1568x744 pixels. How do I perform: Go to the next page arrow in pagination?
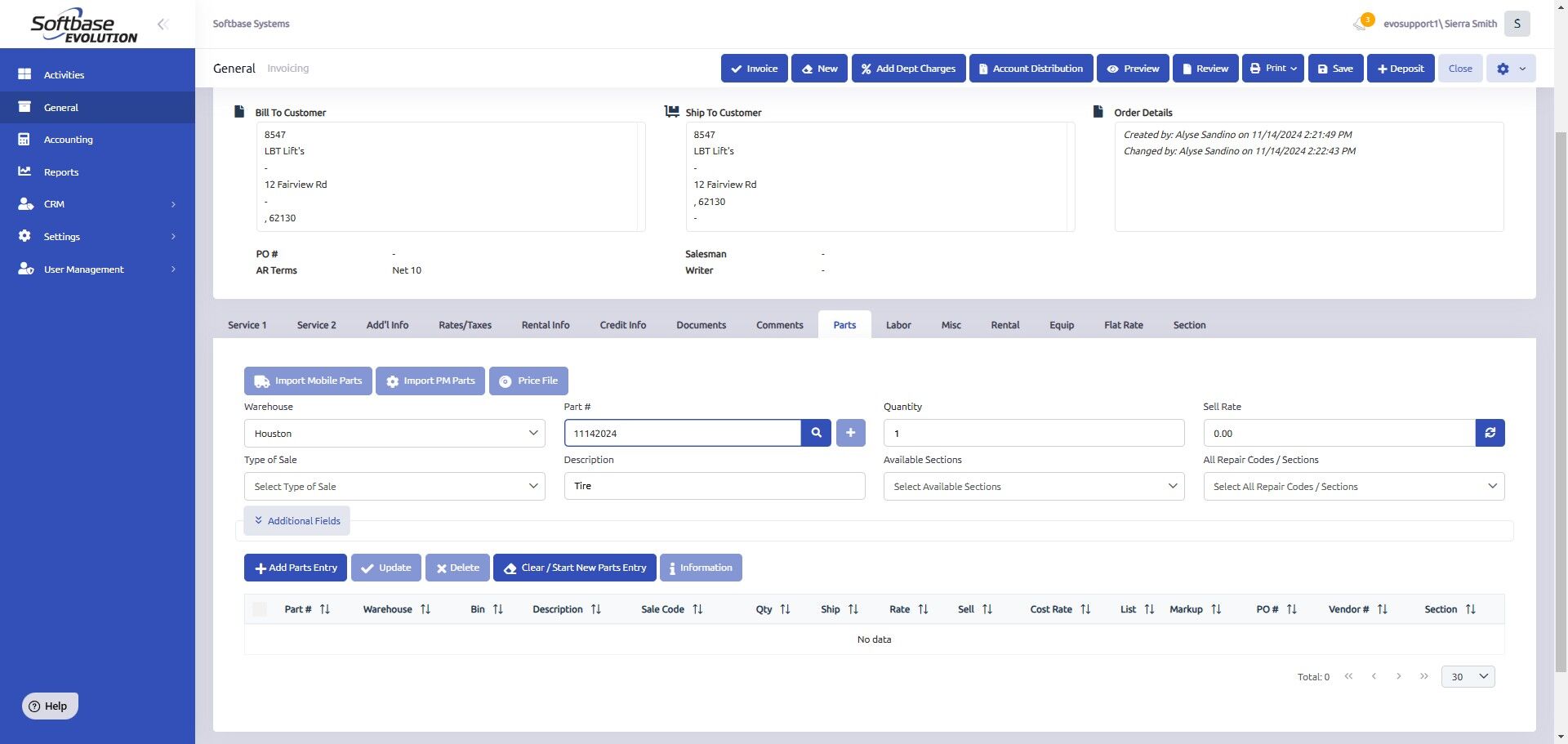point(1399,676)
